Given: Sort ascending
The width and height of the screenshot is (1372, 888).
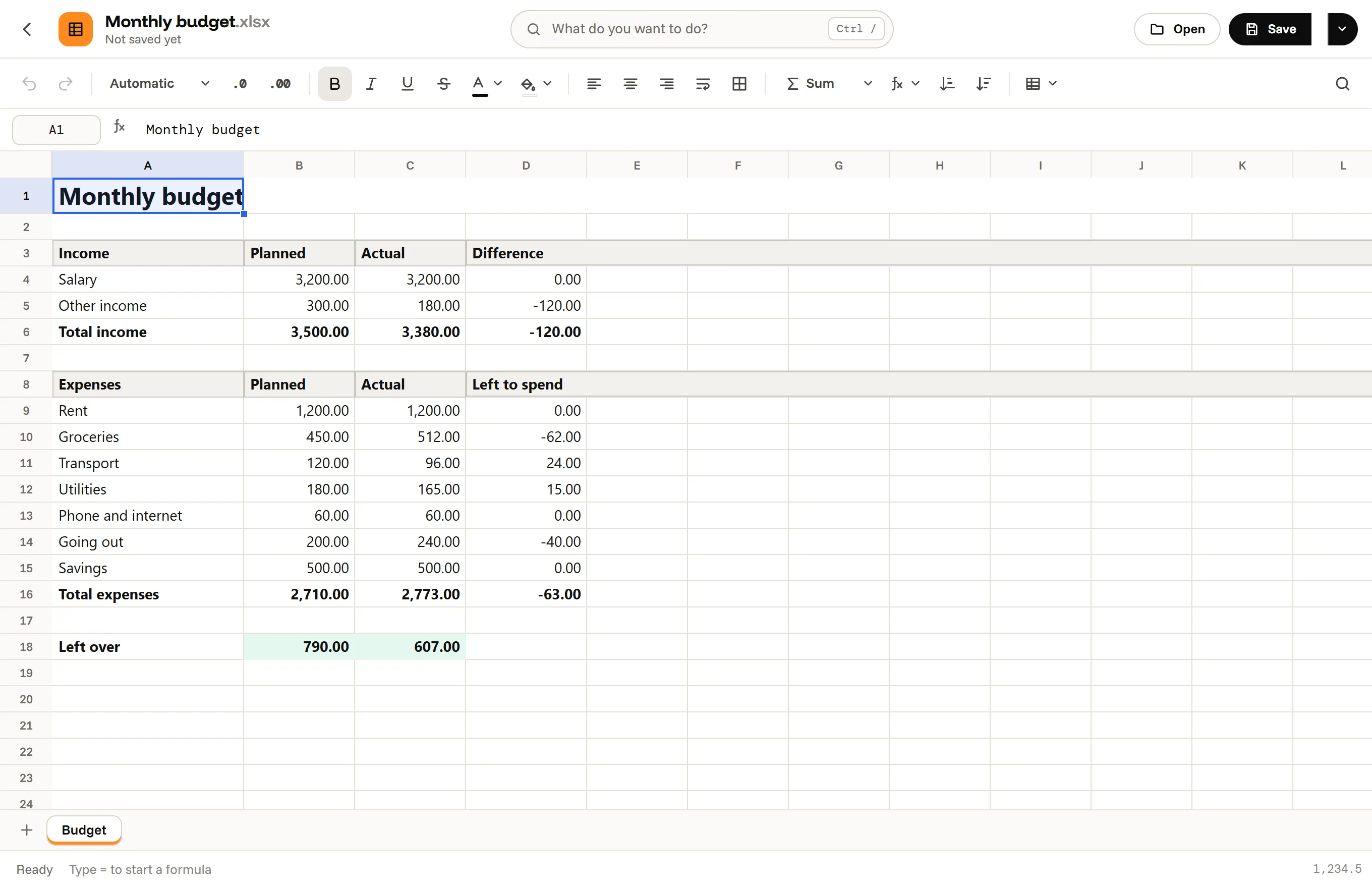Looking at the screenshot, I should click(x=947, y=84).
